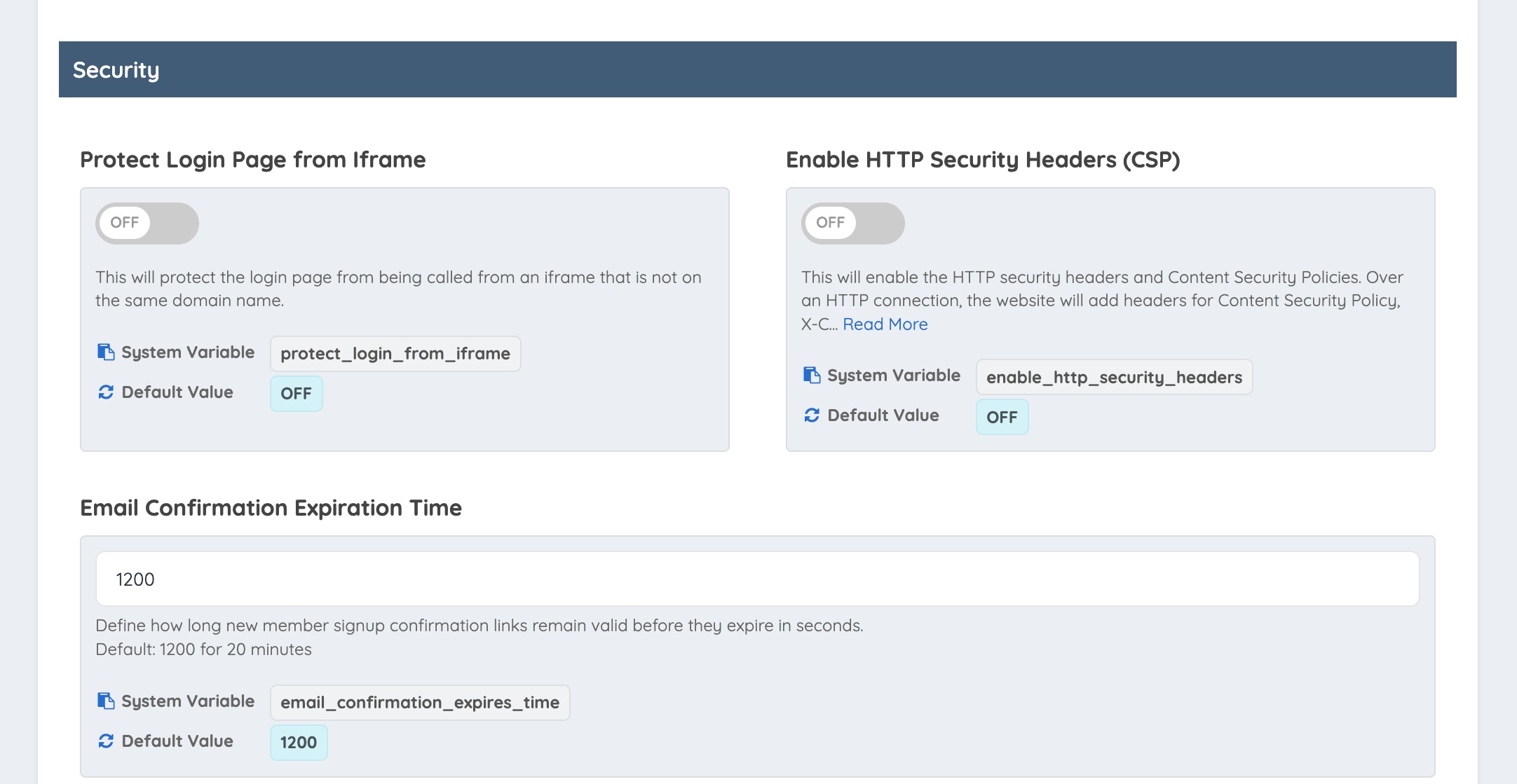The image size is (1517, 784).
Task: Copy icon beside enable_http_security_headers System Variable
Action: [812, 376]
